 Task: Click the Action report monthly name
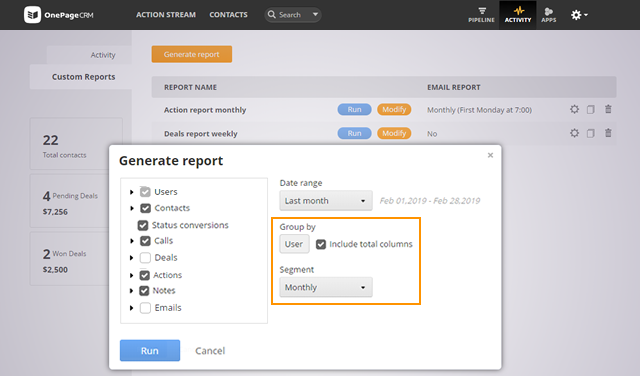(x=205, y=110)
